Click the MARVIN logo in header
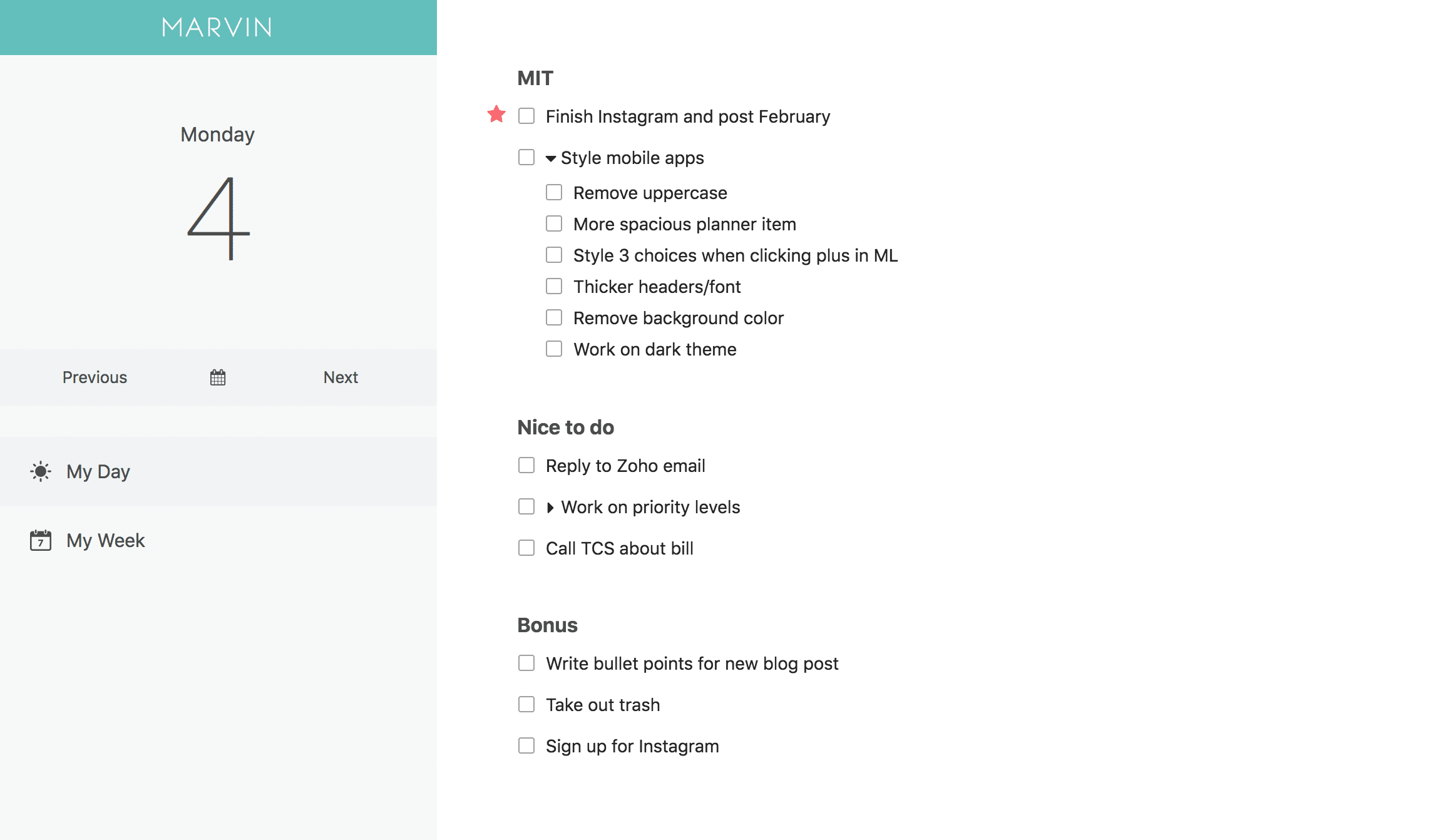This screenshot has width=1436, height=840. [x=217, y=28]
